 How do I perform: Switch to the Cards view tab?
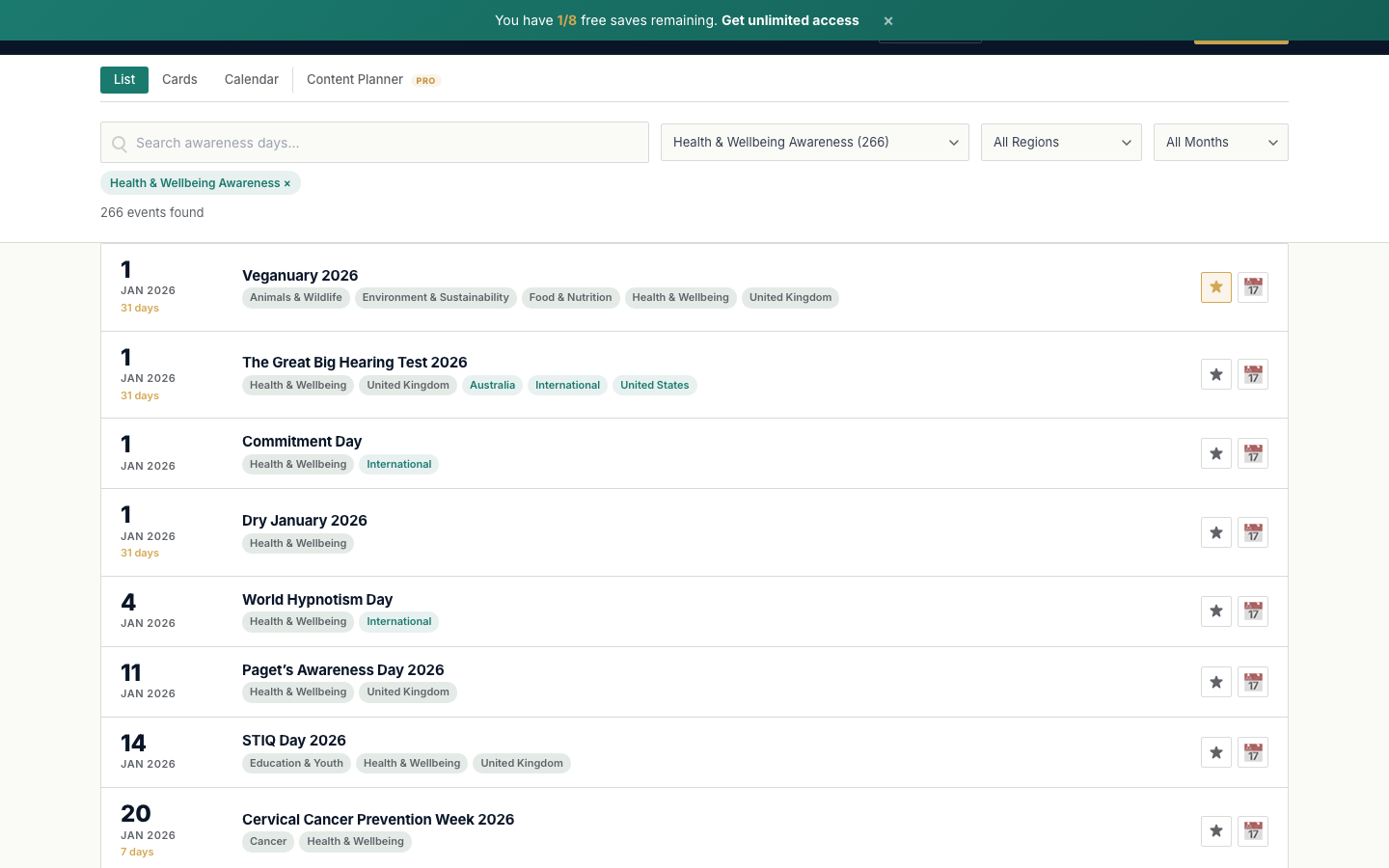click(179, 79)
